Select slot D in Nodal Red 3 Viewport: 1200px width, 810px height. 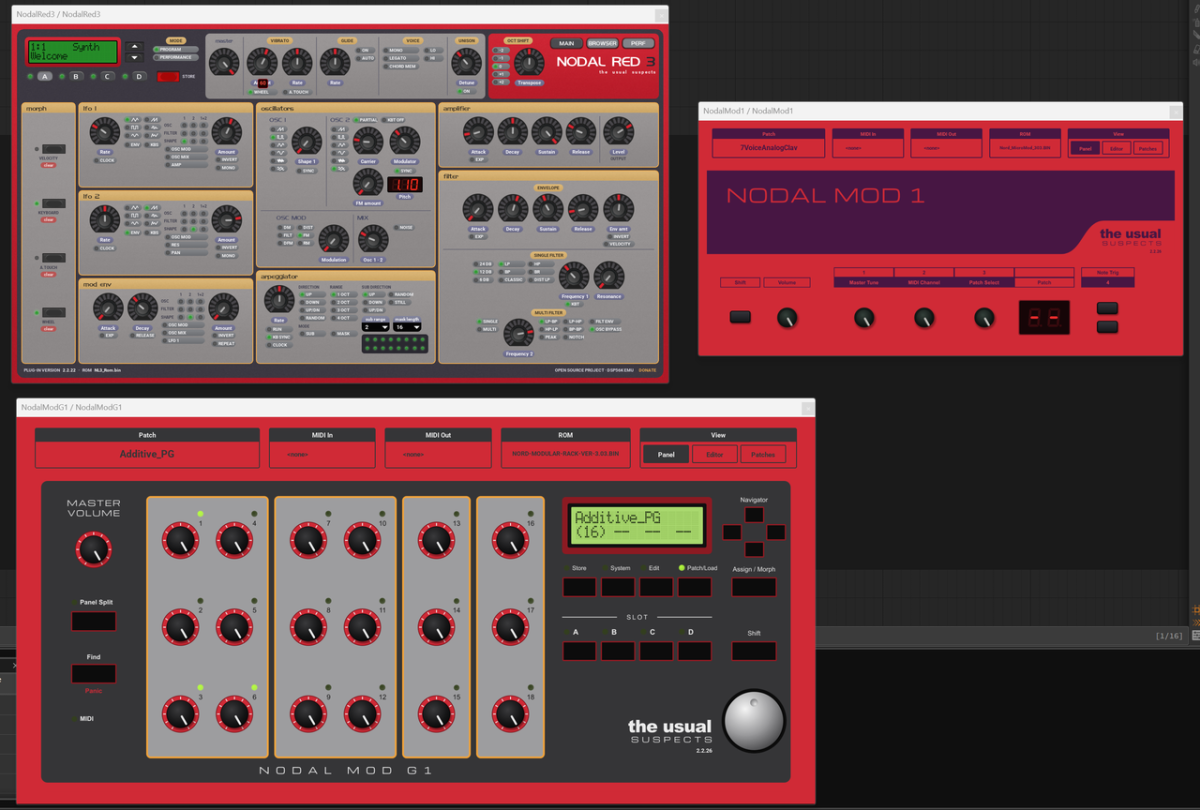[x=139, y=76]
